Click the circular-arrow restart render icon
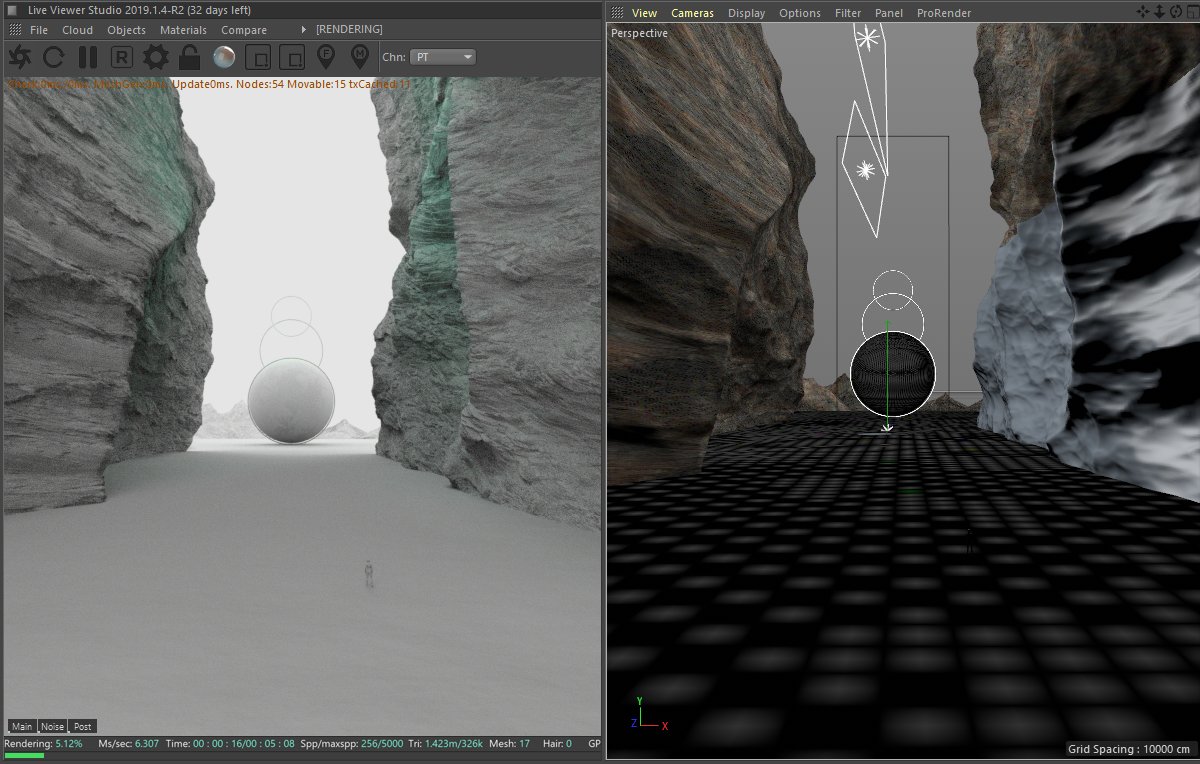 [53, 57]
